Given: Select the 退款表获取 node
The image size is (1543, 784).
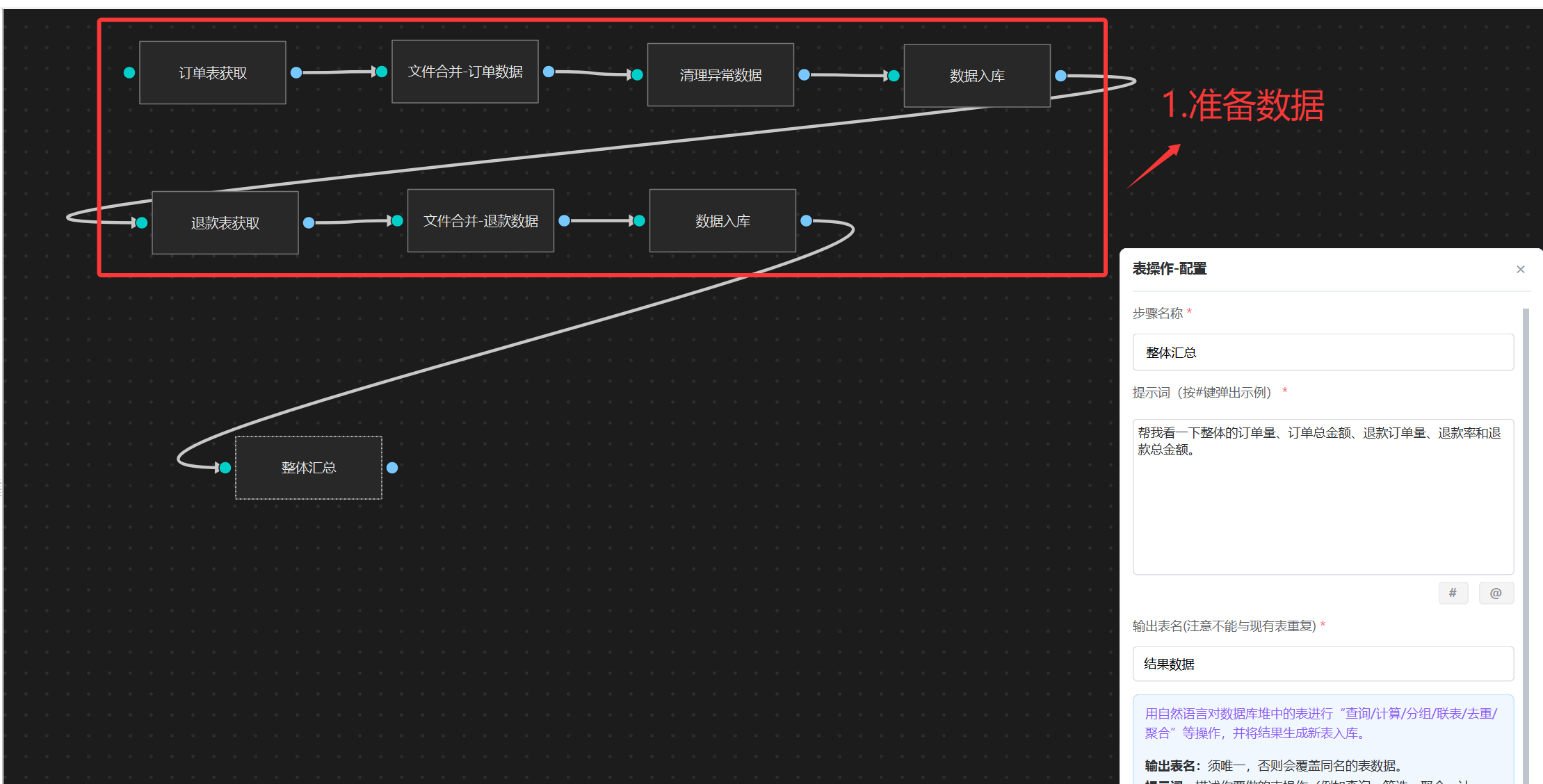Looking at the screenshot, I should click(225, 223).
